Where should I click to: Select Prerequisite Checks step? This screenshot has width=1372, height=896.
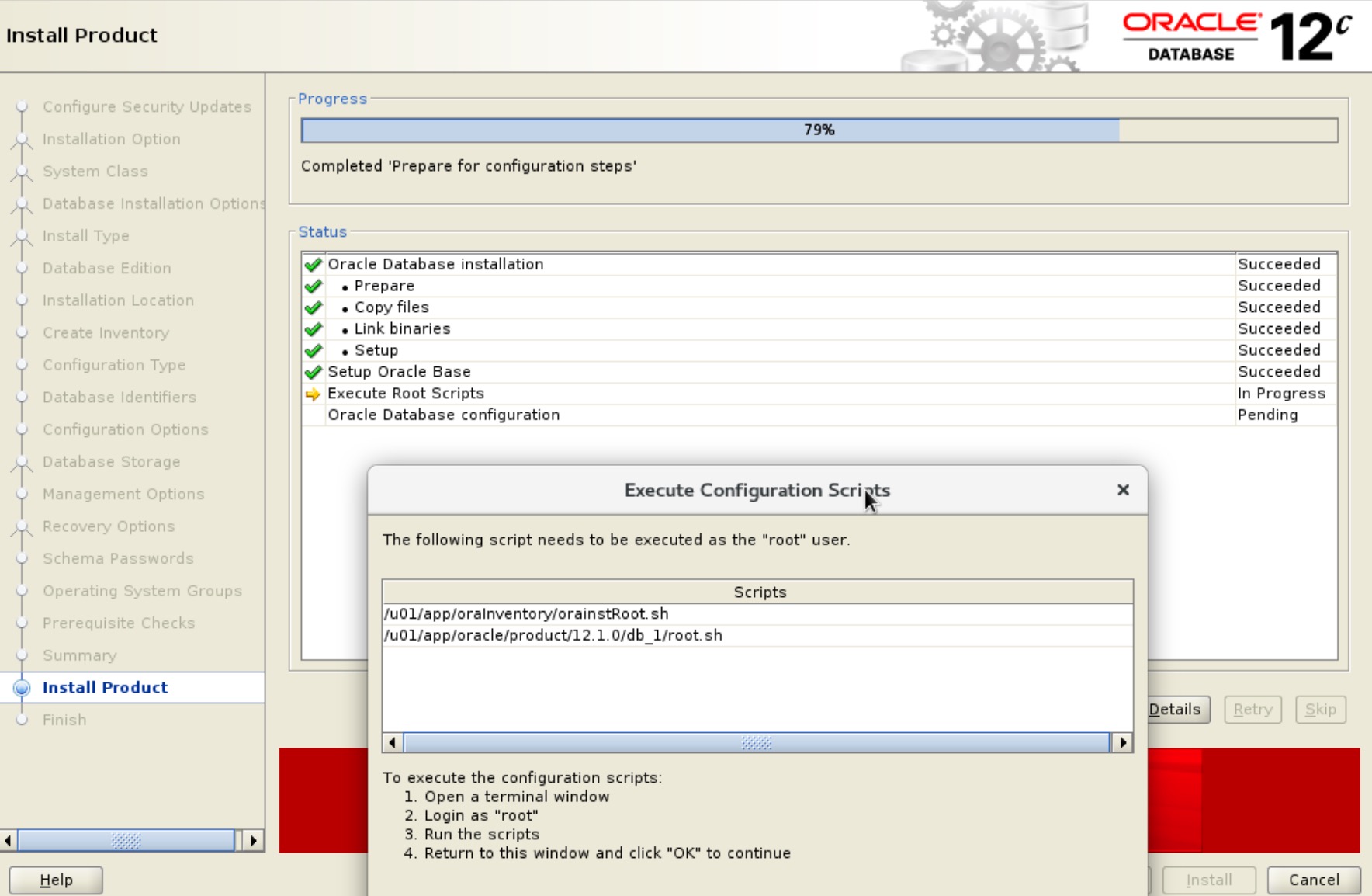point(119,623)
